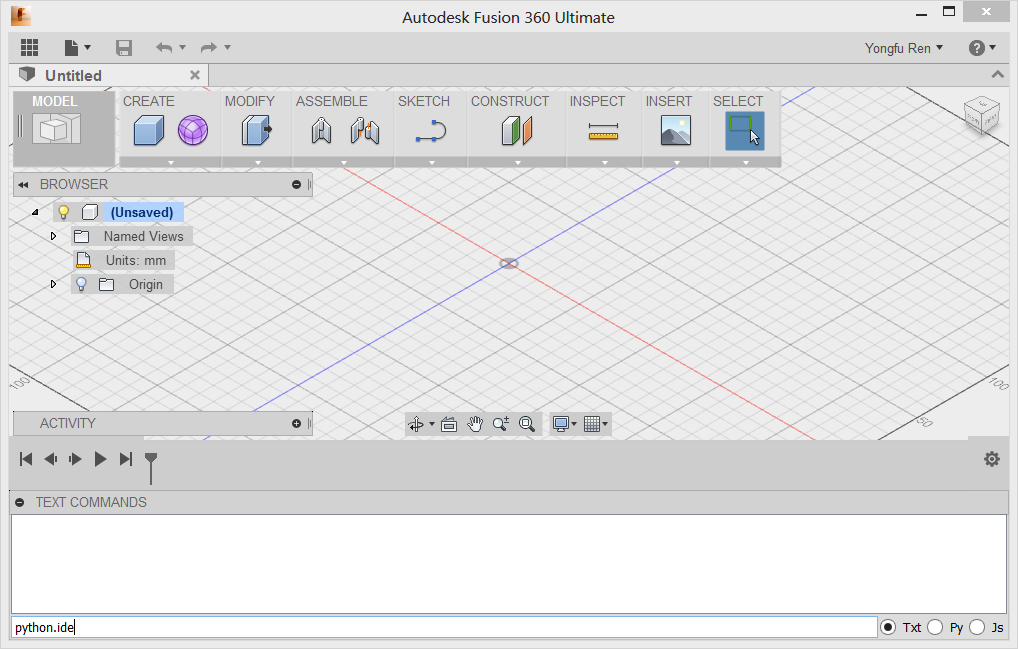Open the Display Settings dropdown
The width and height of the screenshot is (1018, 649).
pyautogui.click(x=565, y=424)
